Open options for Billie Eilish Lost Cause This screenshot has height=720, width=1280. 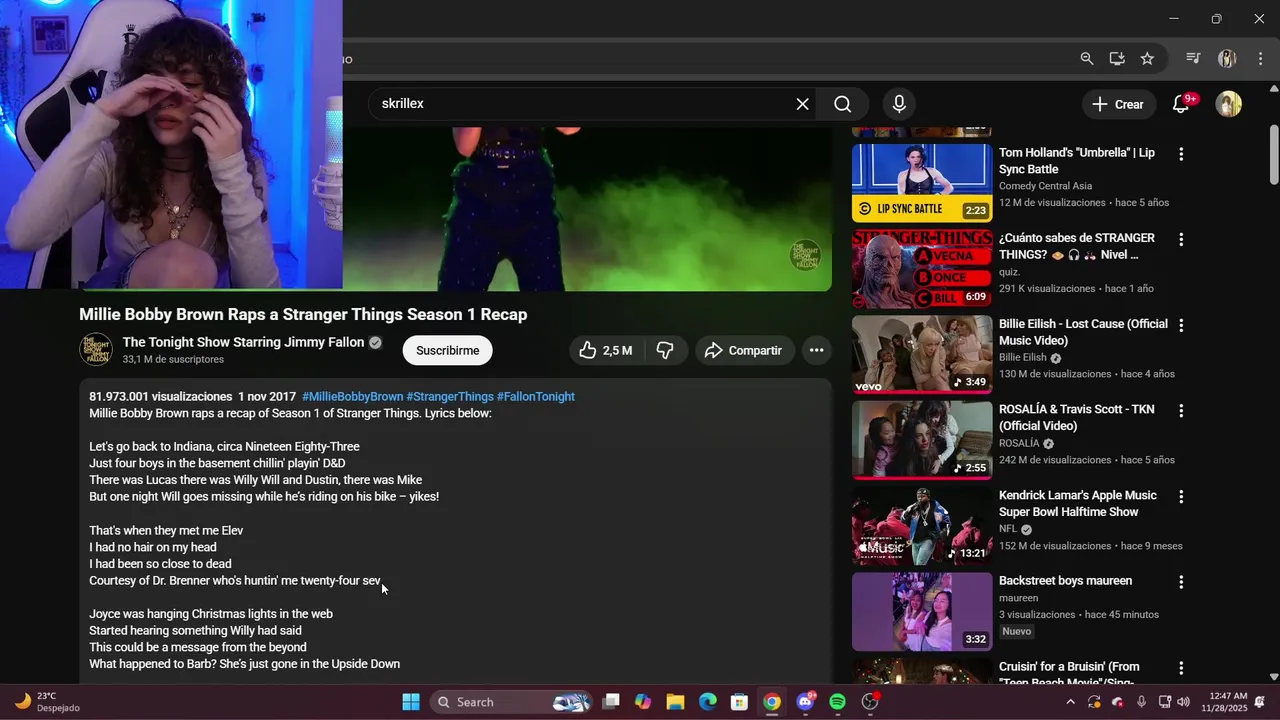(x=1181, y=325)
